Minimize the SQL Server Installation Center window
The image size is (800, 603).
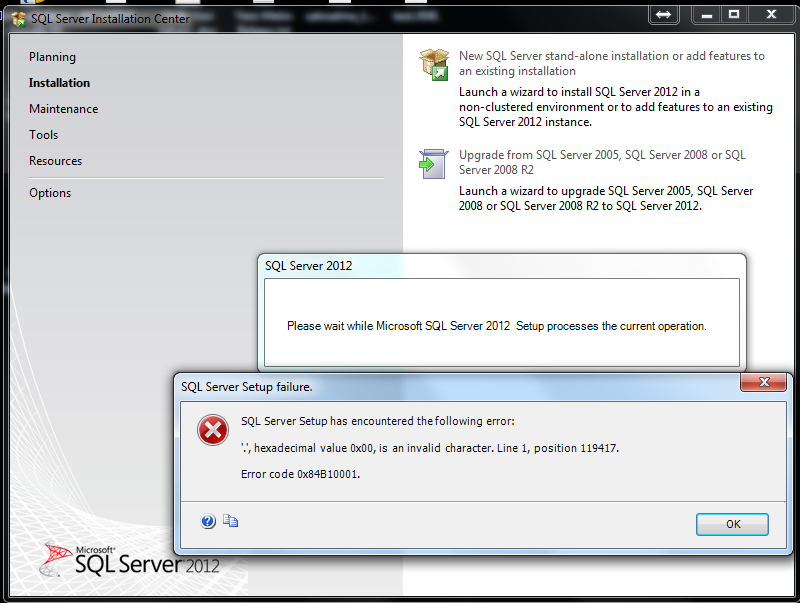707,14
